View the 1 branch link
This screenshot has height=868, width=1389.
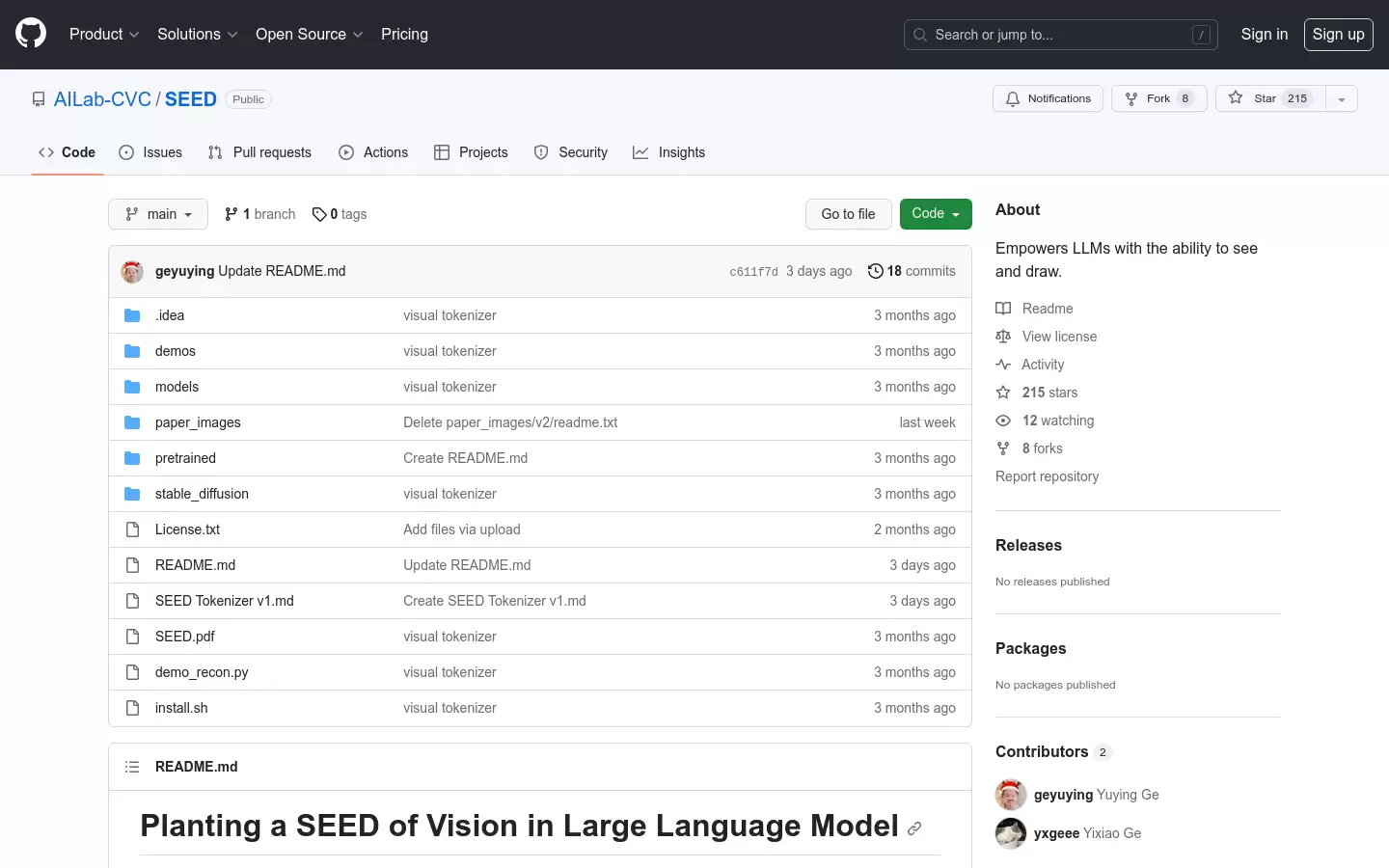pyautogui.click(x=259, y=214)
